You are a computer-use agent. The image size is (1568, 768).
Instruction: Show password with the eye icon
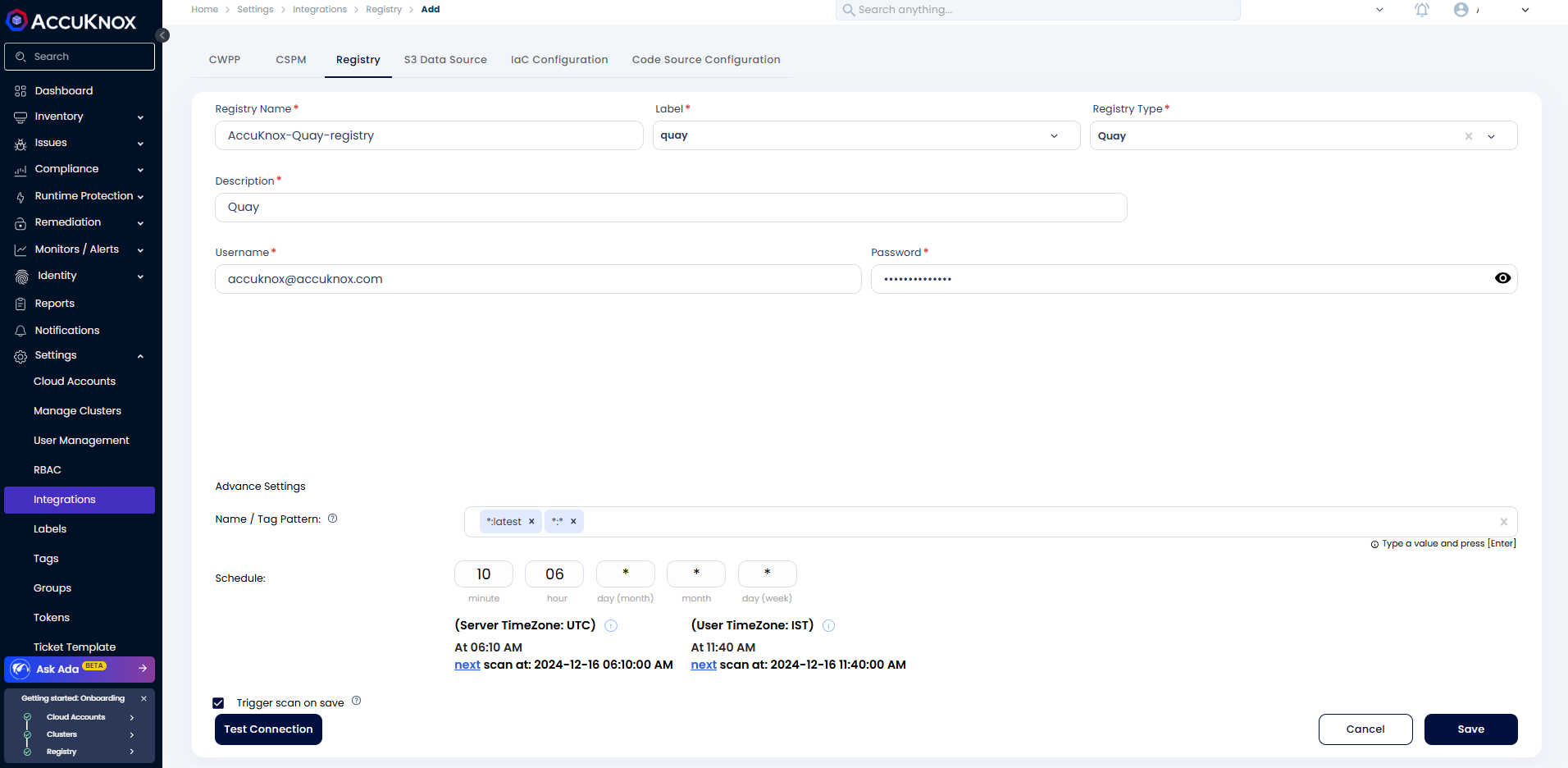click(1502, 278)
